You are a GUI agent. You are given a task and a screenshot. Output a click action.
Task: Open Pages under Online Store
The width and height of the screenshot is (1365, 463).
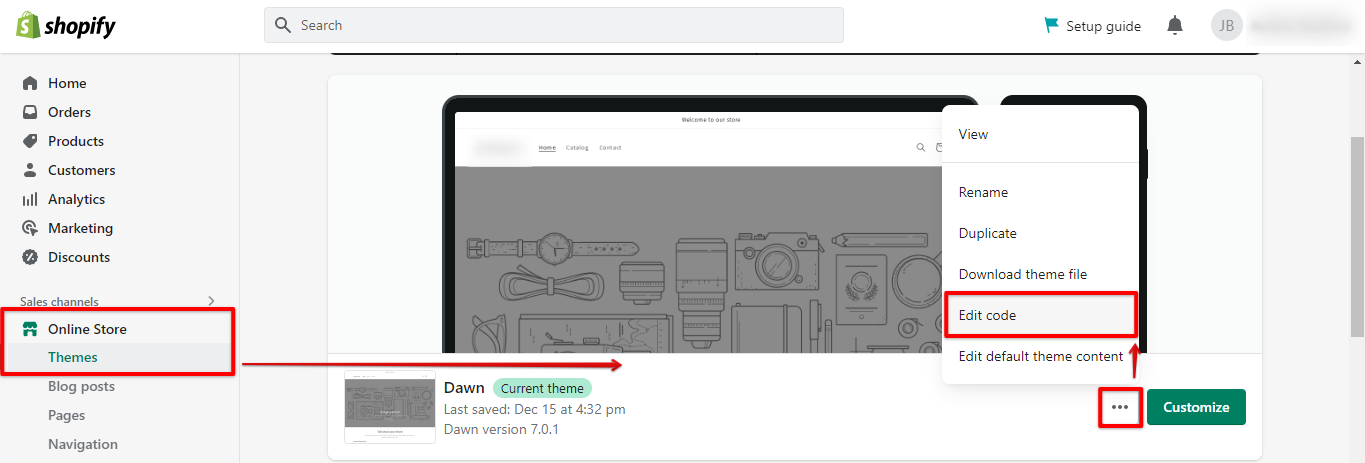(66, 415)
